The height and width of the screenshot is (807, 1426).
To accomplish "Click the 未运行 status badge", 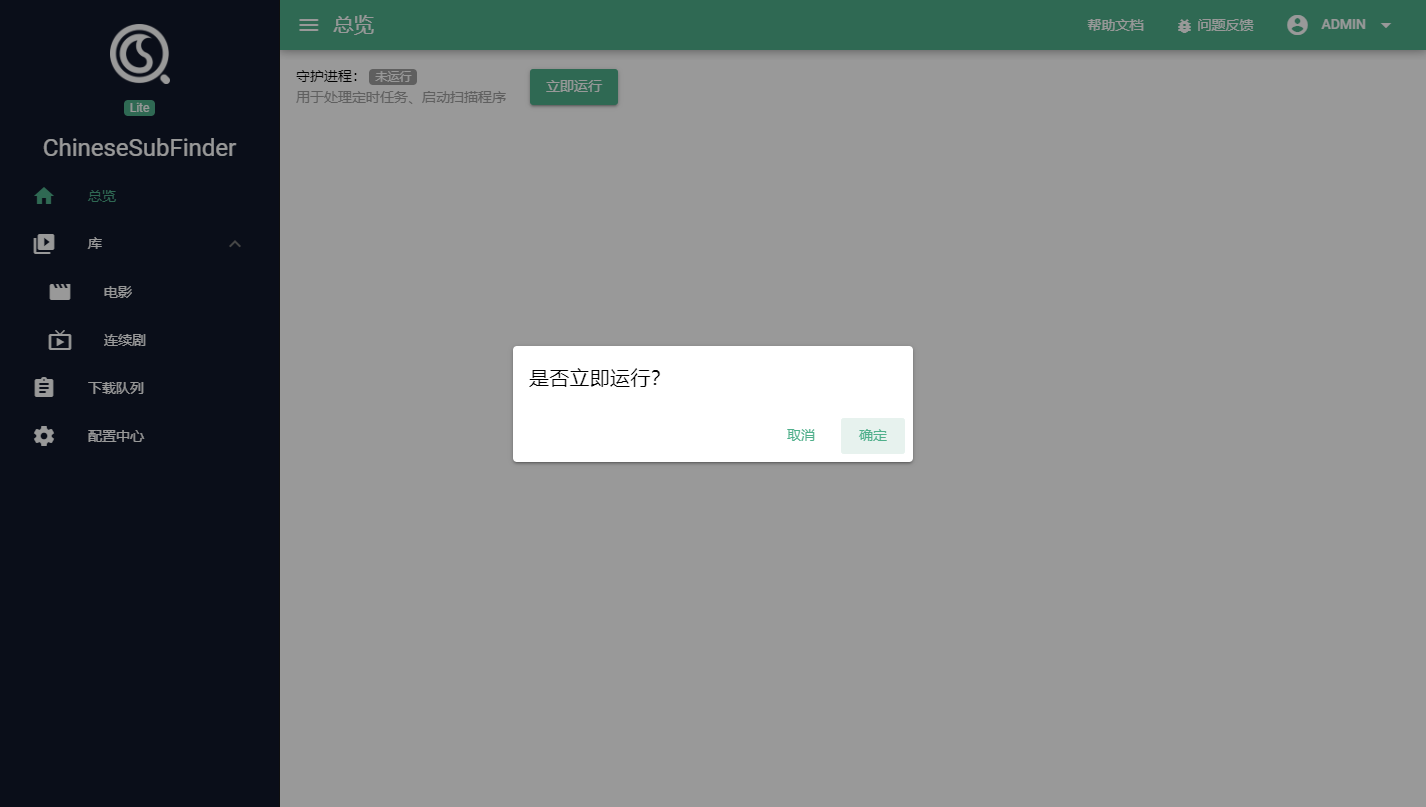I will click(x=393, y=77).
